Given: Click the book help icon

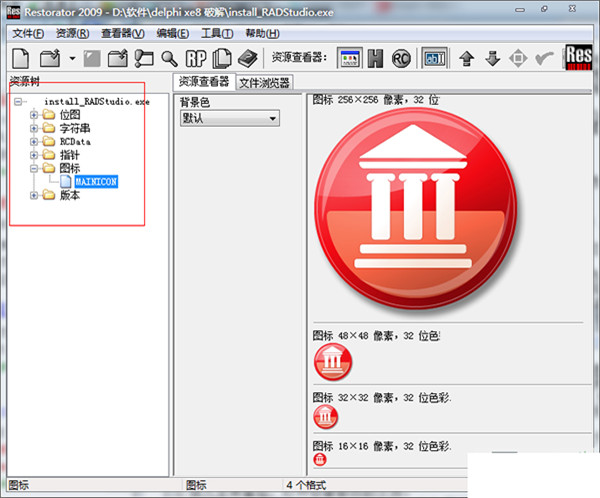Looking at the screenshot, I should (x=247, y=58).
